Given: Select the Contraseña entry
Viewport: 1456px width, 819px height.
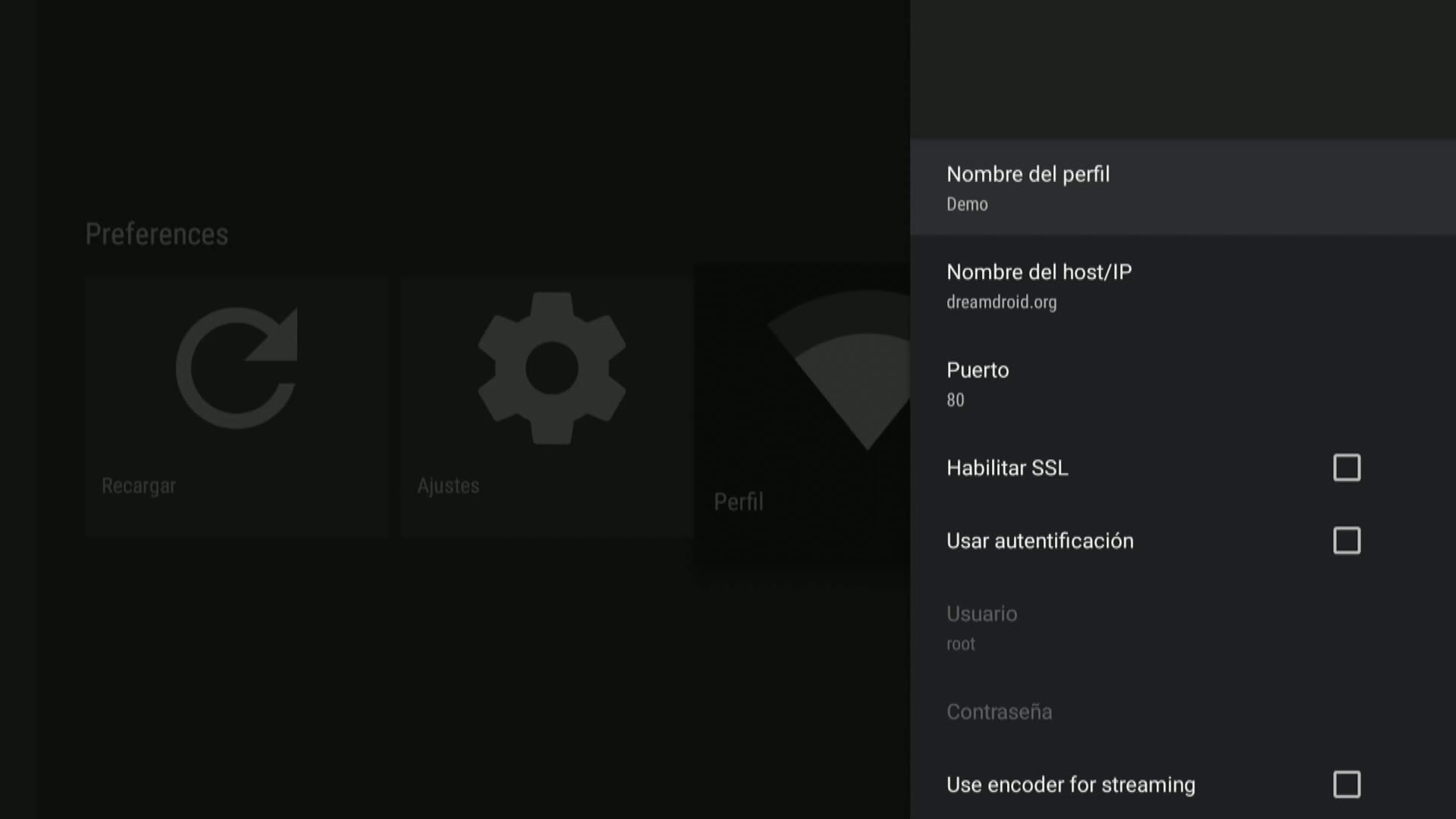Looking at the screenshot, I should pyautogui.click(x=999, y=712).
